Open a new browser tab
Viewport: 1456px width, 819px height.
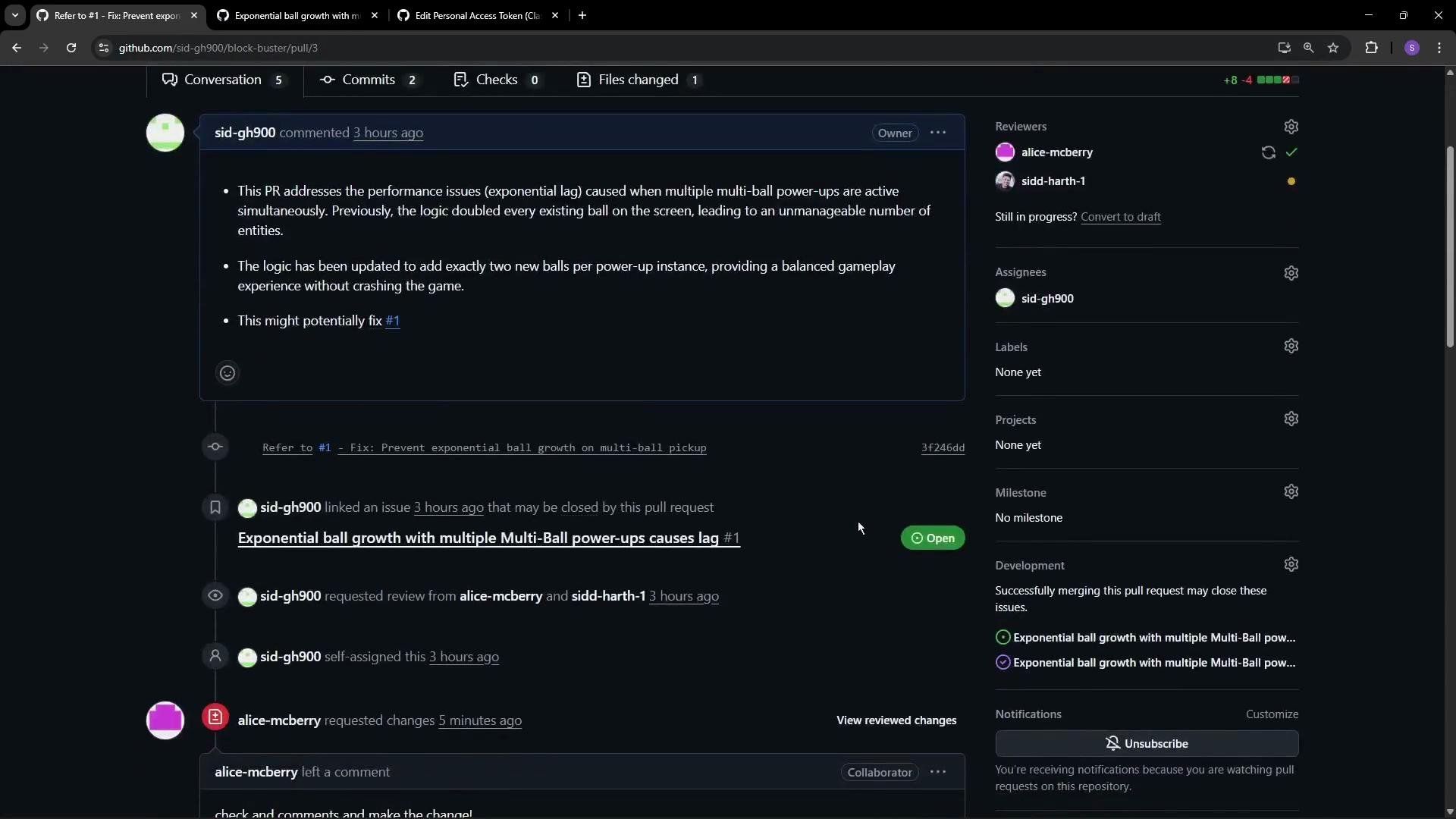(x=582, y=15)
